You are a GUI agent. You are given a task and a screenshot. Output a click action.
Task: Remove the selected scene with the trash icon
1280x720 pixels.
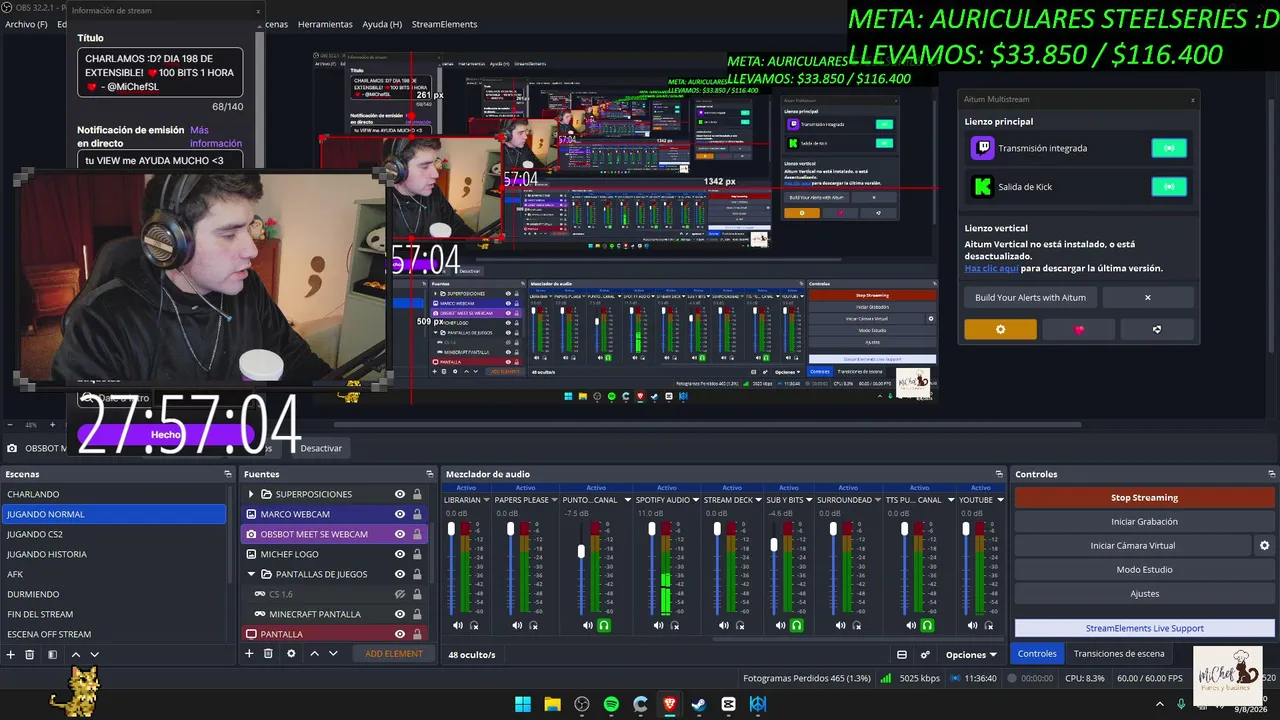30,654
